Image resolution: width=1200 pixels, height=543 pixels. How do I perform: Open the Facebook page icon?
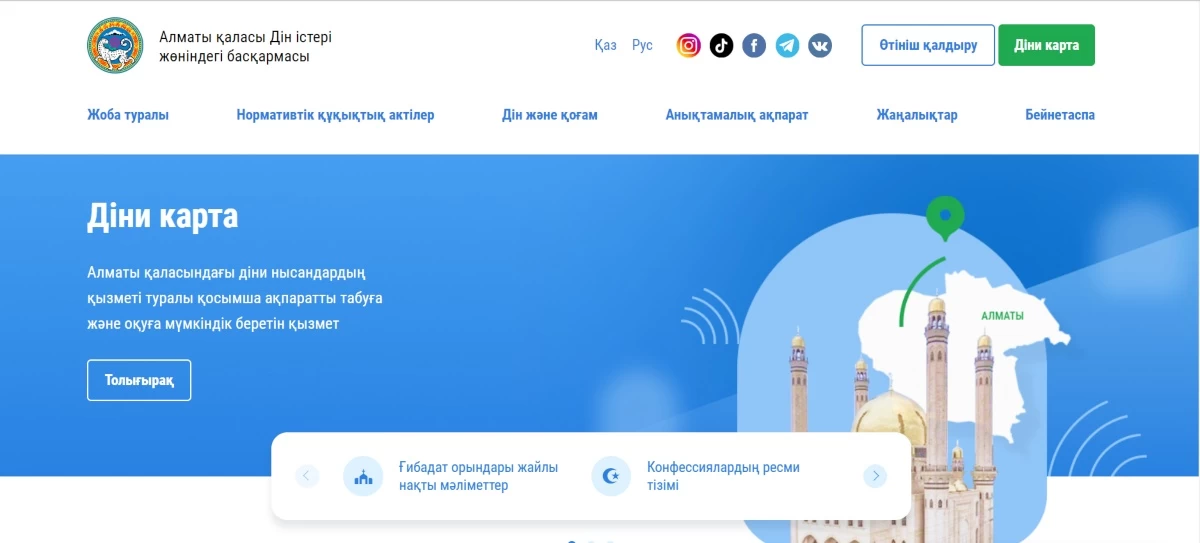(754, 45)
